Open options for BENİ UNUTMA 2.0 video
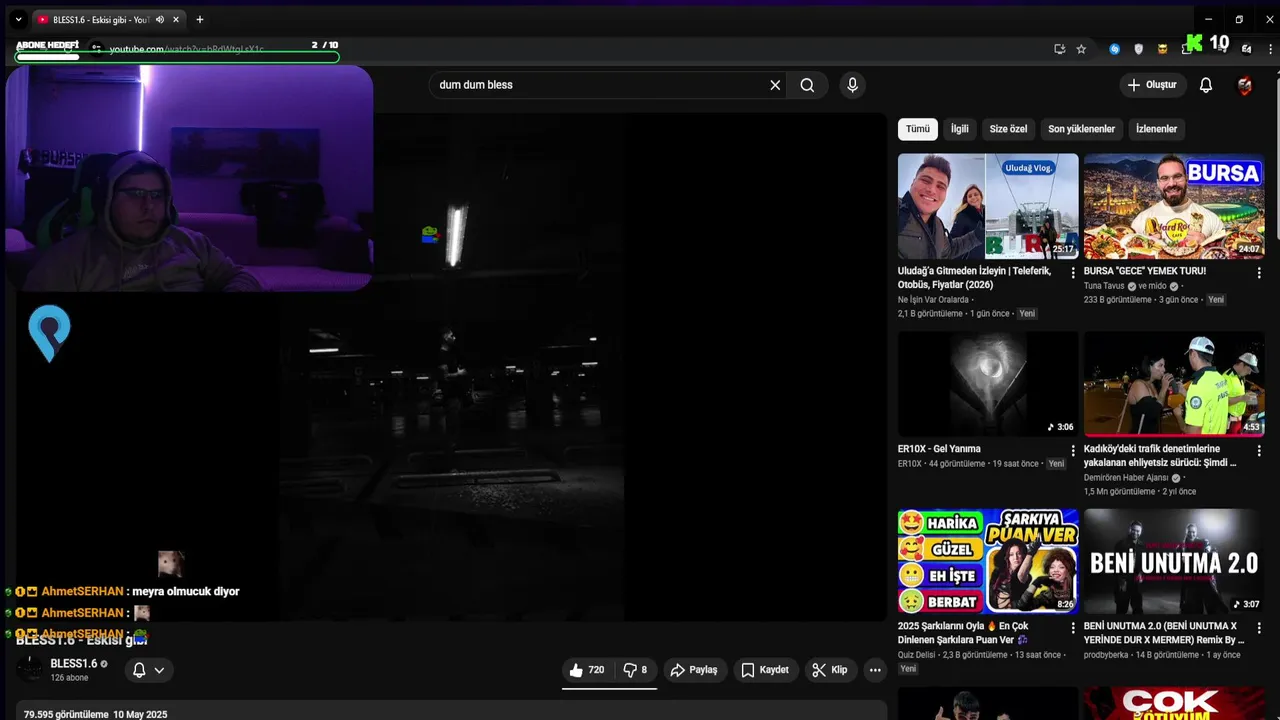Viewport: 1280px width, 720px height. pyautogui.click(x=1259, y=627)
